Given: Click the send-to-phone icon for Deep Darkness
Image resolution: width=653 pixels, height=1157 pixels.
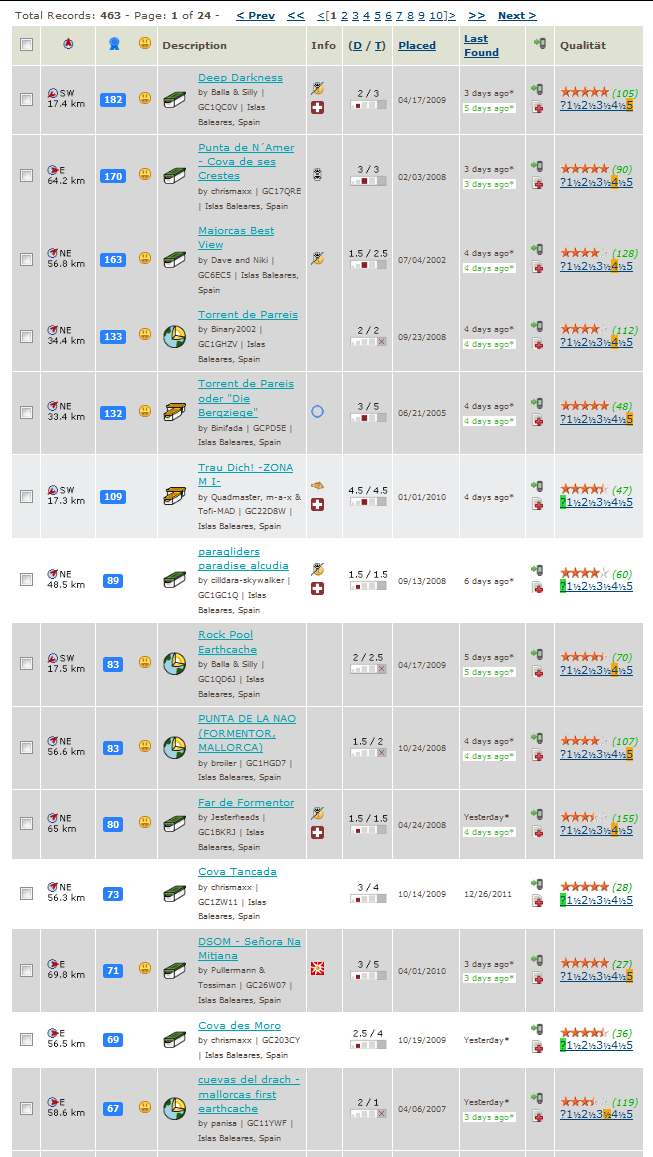Looking at the screenshot, I should coord(537,90).
